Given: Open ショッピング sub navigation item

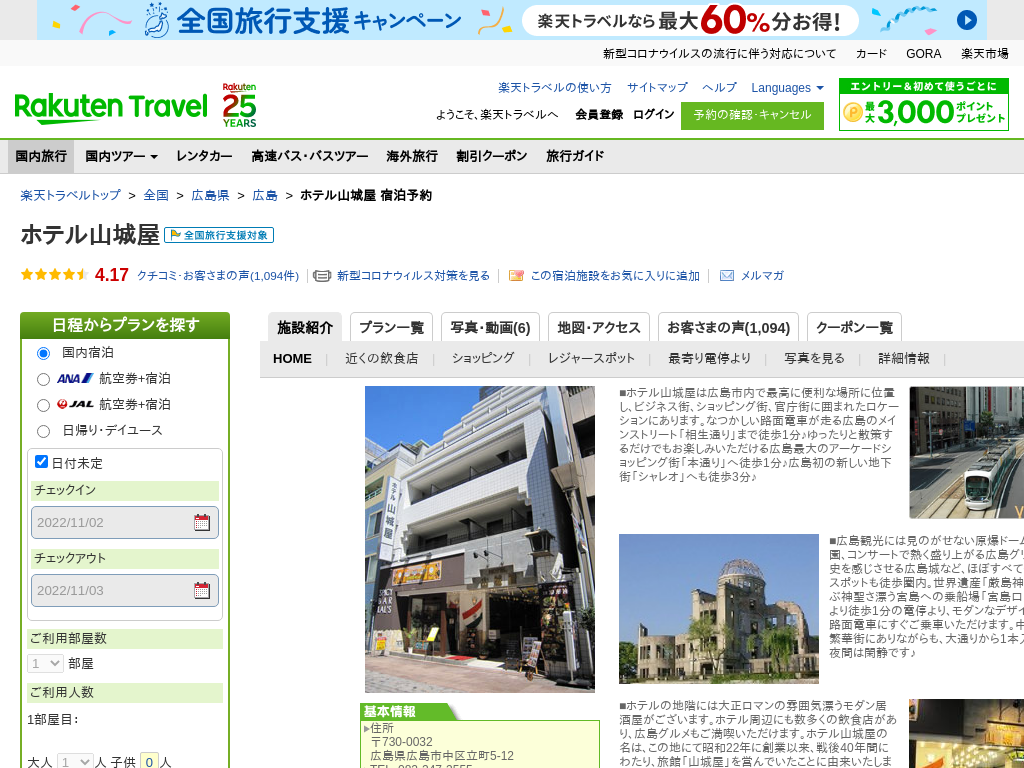Looking at the screenshot, I should (483, 359).
